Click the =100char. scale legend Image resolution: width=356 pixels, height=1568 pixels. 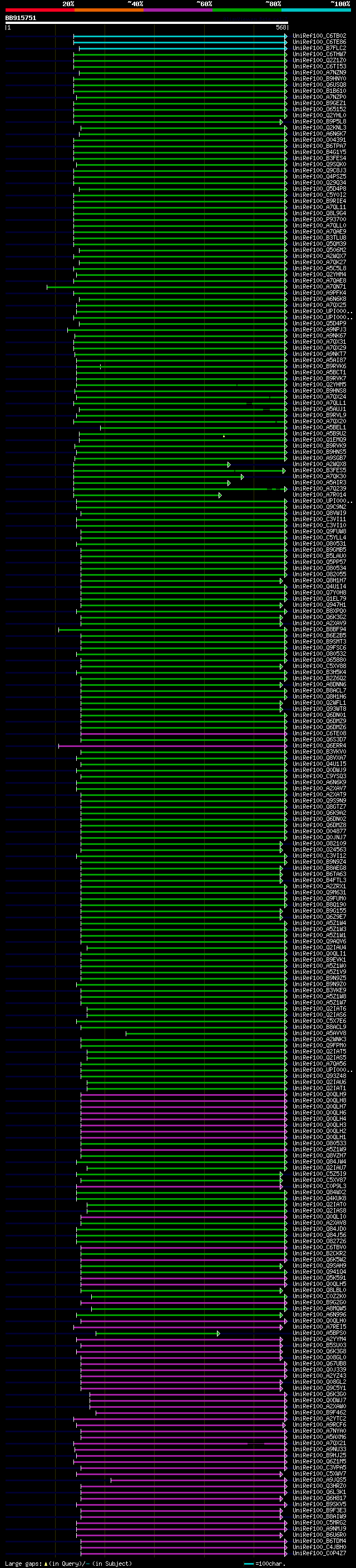(264, 1564)
